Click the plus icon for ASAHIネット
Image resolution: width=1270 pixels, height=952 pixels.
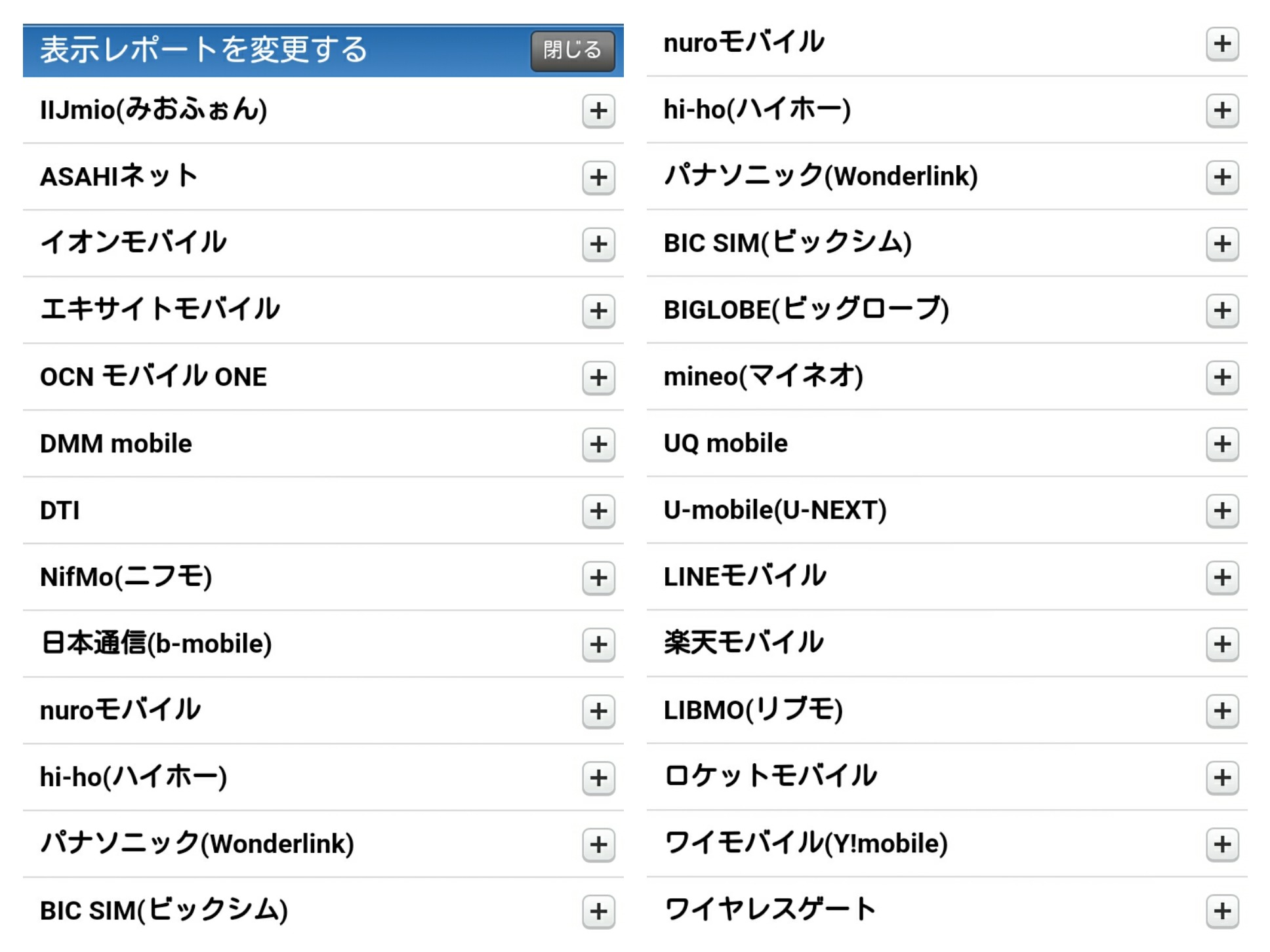[598, 178]
